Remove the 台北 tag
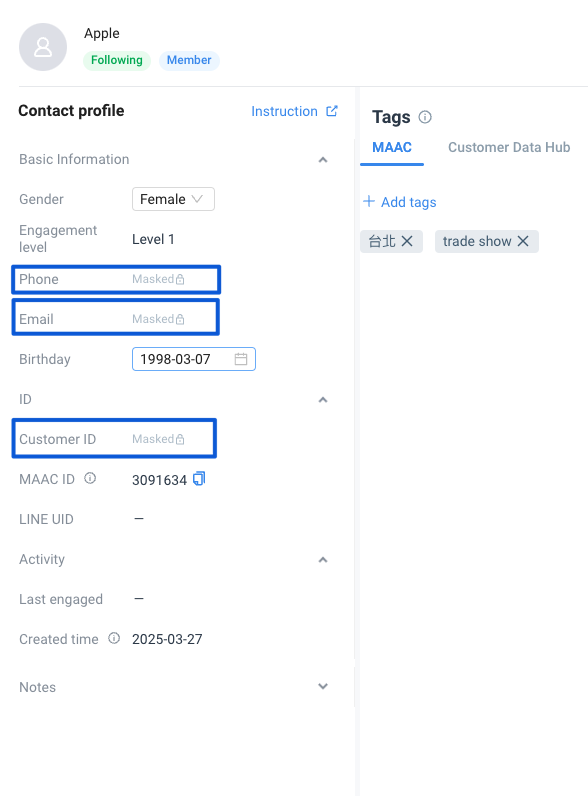 407,241
